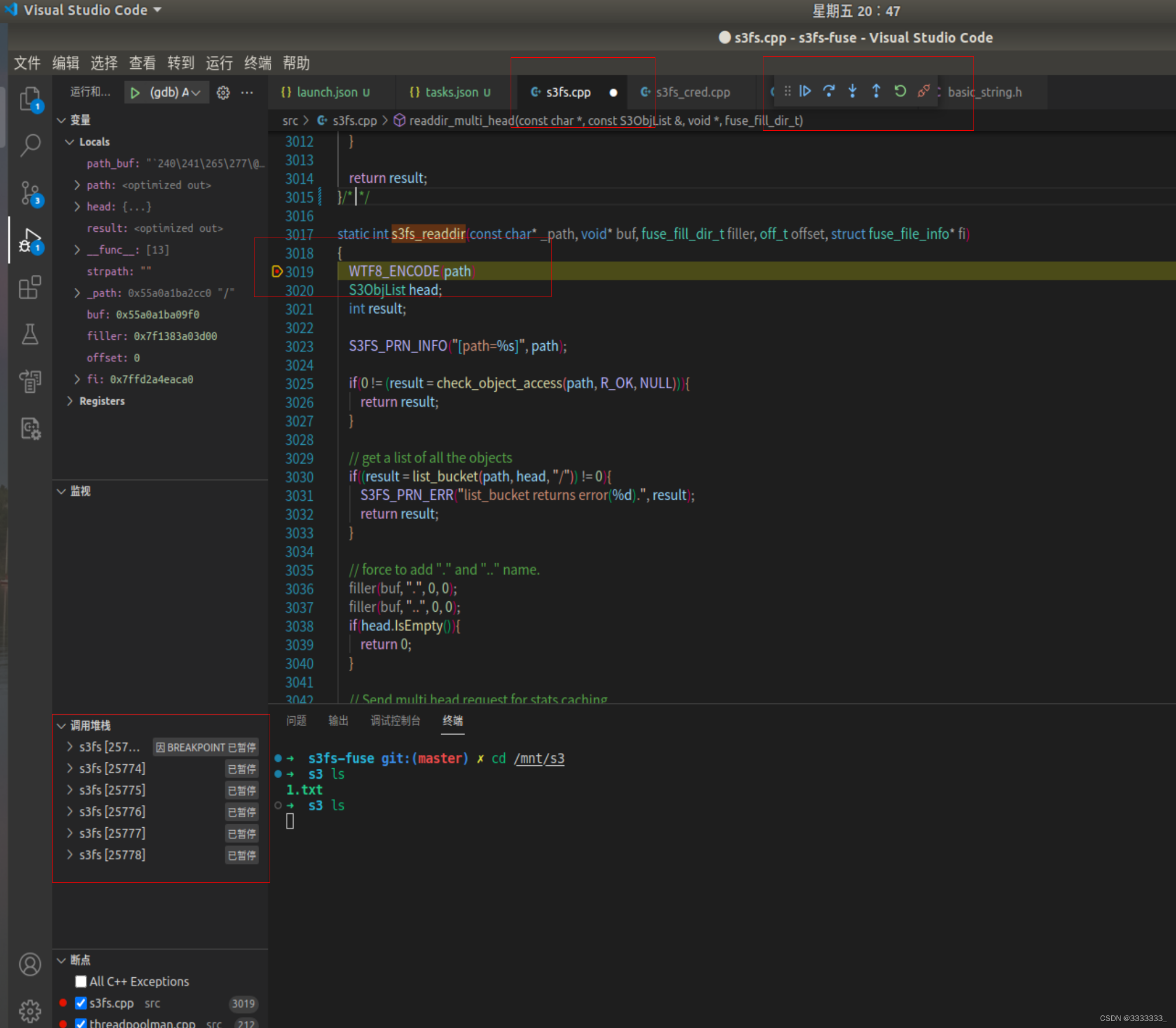
Task: Click the debug Step Into icon
Action: pos(852,91)
